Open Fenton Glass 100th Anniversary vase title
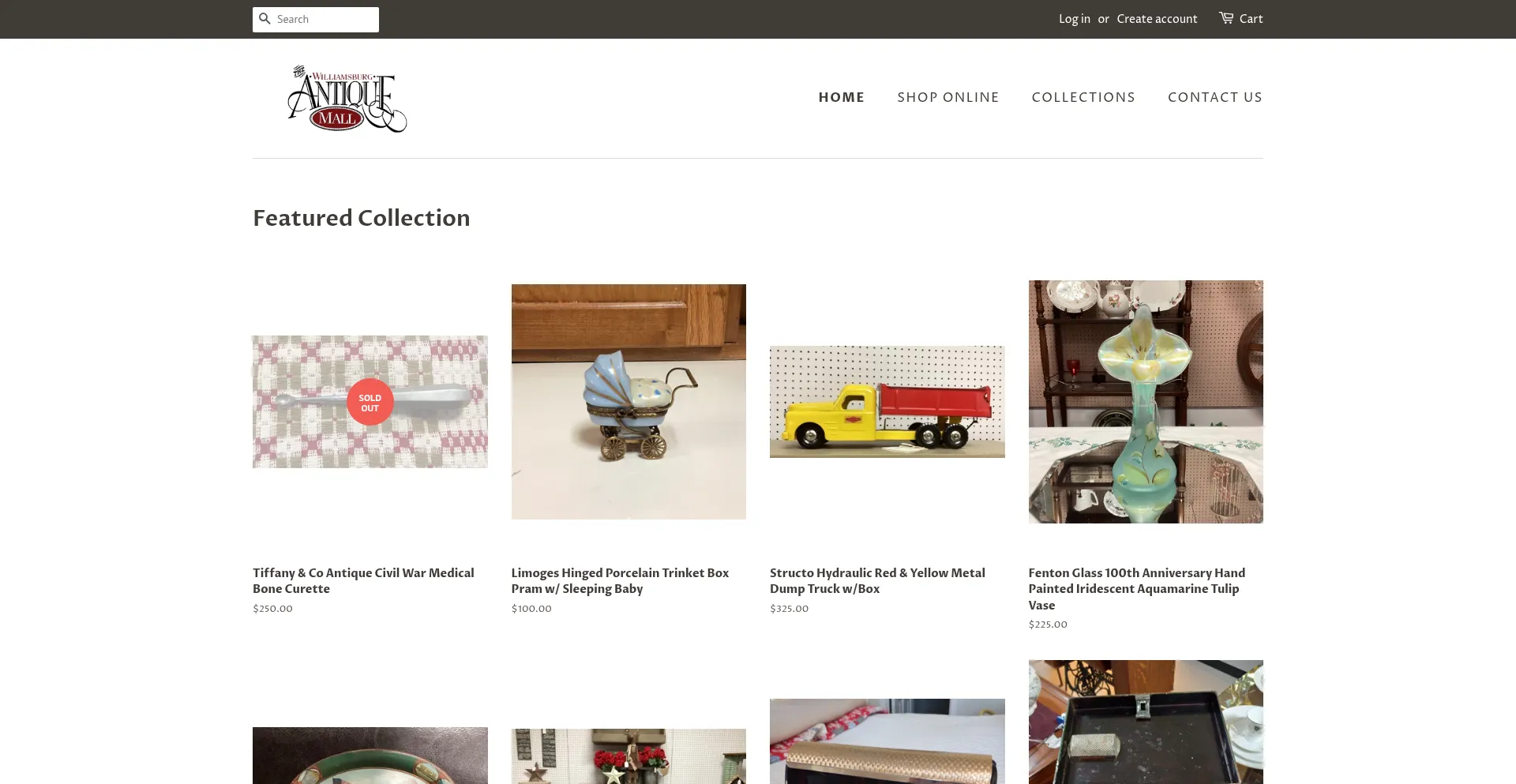The width and height of the screenshot is (1516, 784). [x=1137, y=589]
